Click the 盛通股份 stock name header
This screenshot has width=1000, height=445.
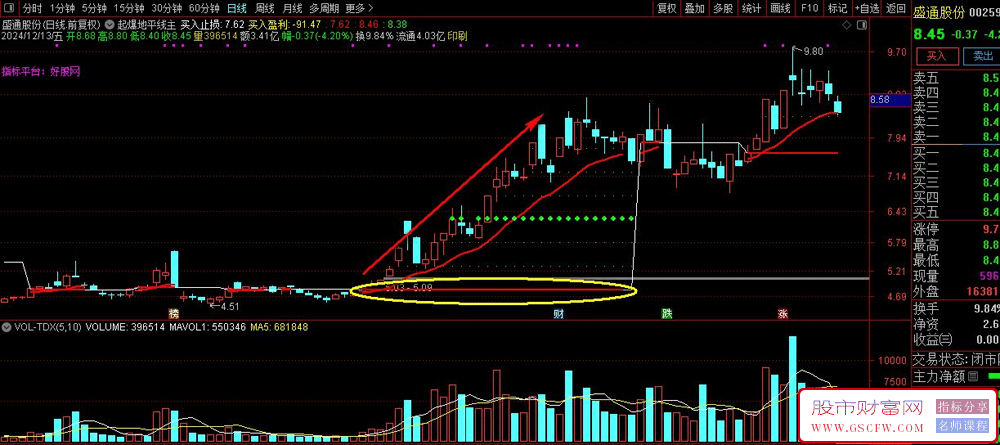pyautogui.click(x=939, y=12)
